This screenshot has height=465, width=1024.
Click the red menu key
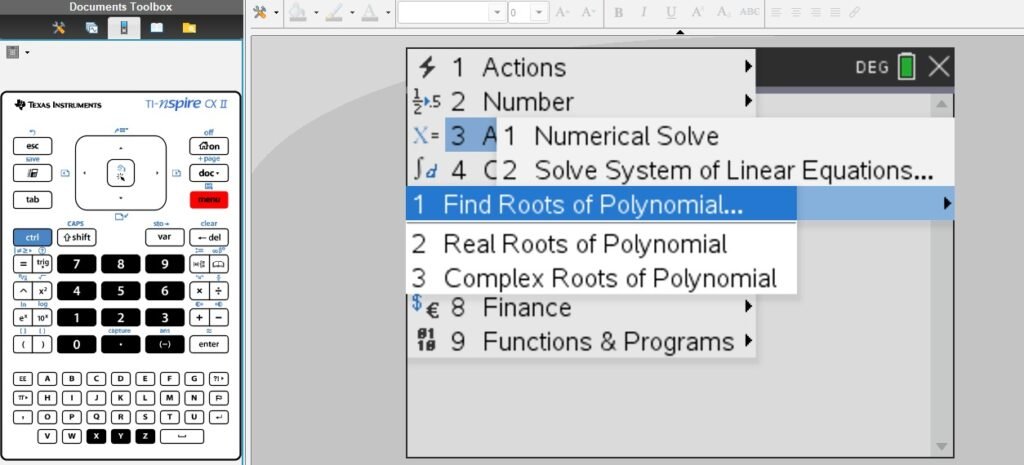coord(209,200)
